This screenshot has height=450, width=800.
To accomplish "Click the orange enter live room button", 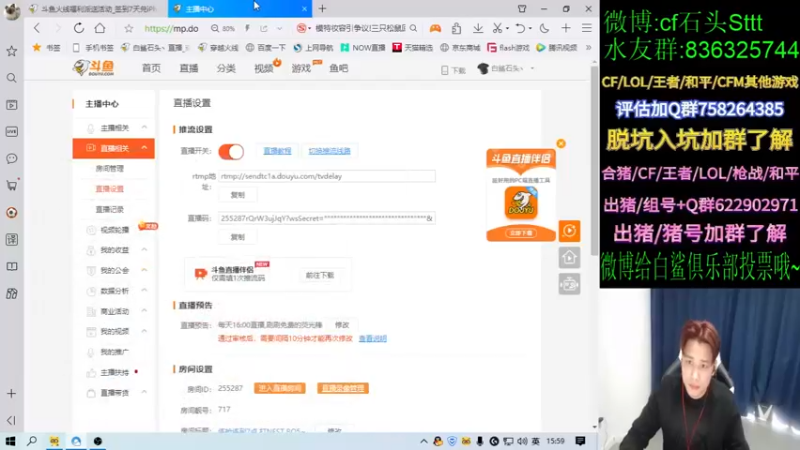I will click(x=280, y=388).
